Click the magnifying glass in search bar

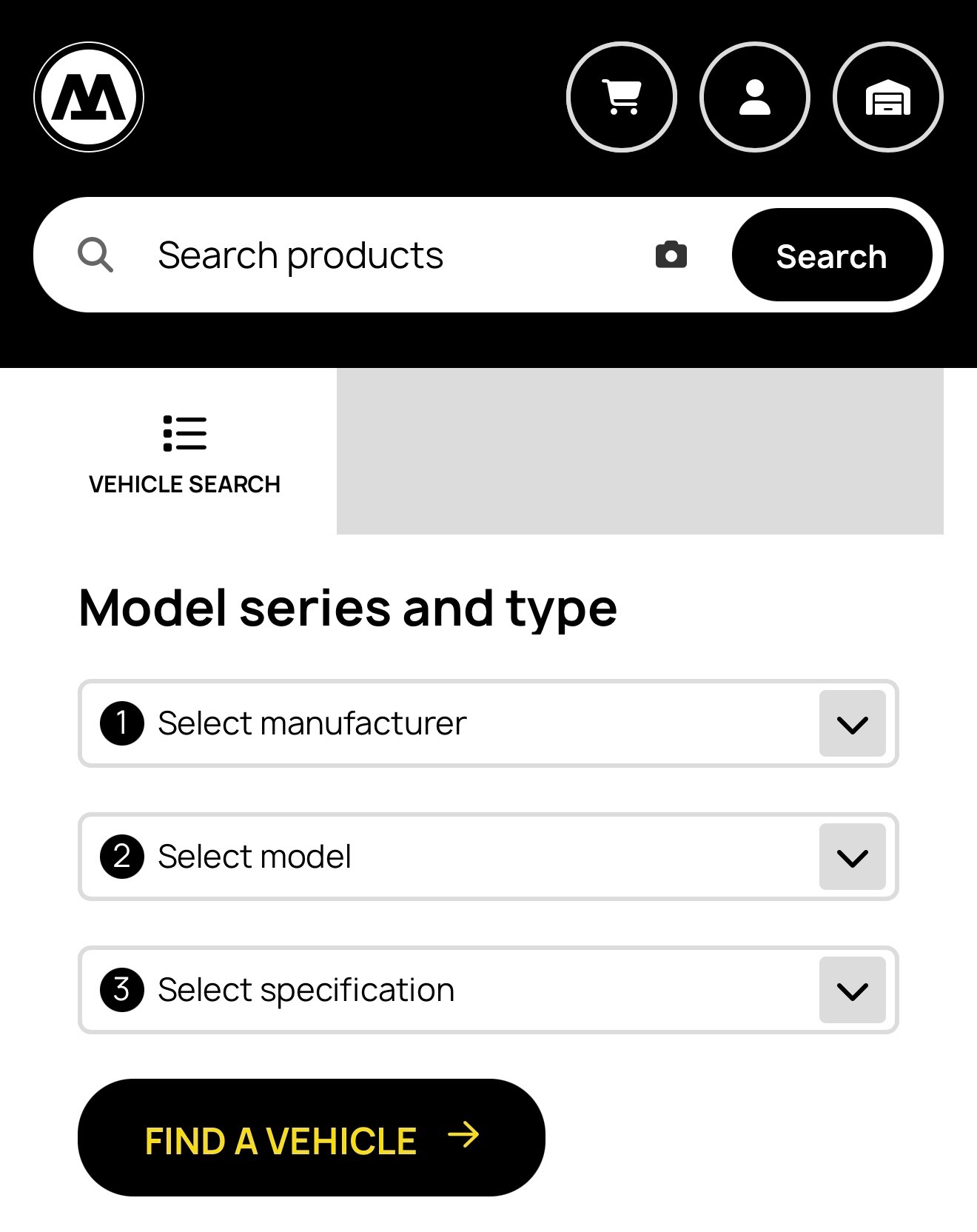coord(95,255)
